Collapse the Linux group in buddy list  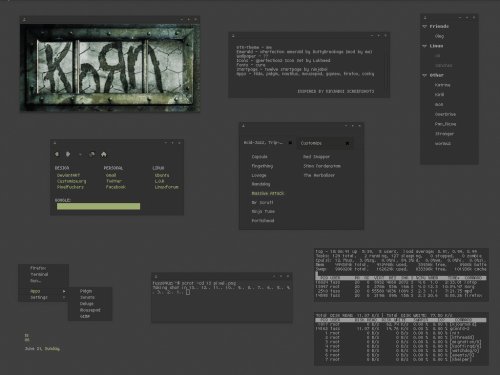click(425, 46)
